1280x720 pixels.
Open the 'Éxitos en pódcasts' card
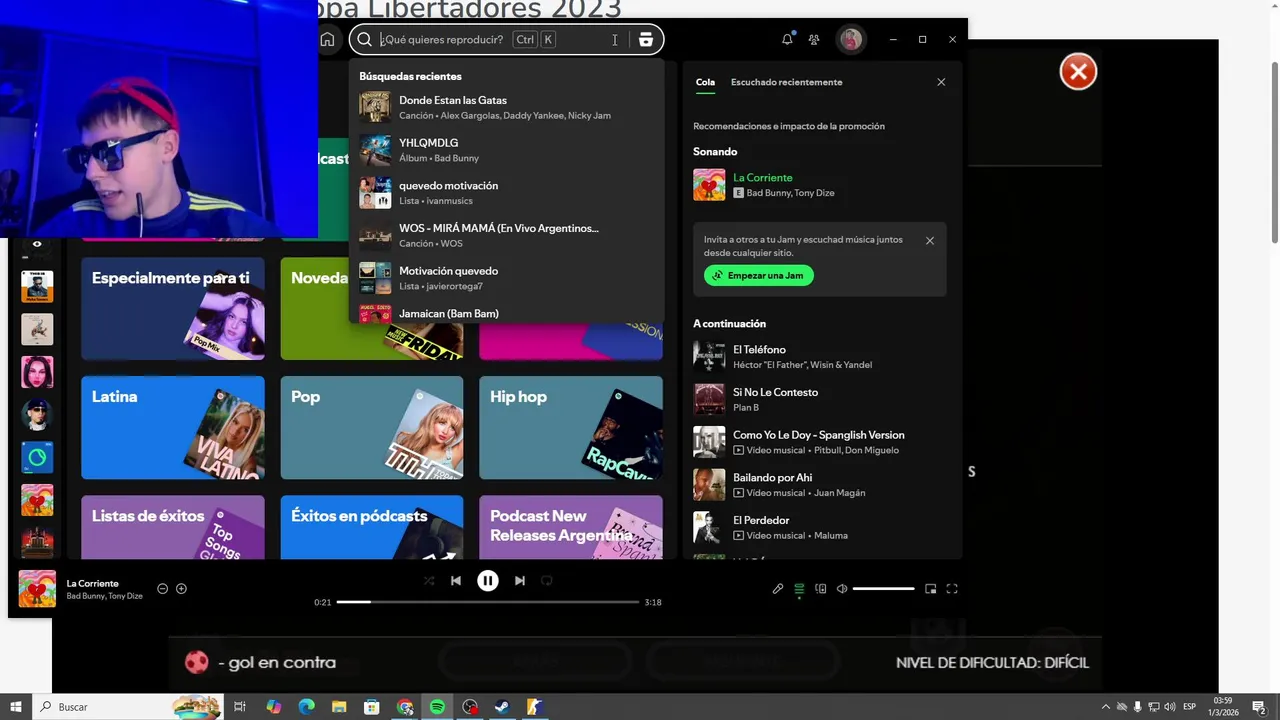[372, 527]
